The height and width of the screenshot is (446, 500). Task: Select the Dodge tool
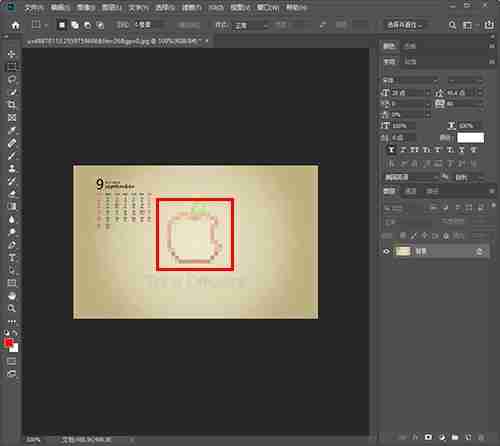pos(12,232)
